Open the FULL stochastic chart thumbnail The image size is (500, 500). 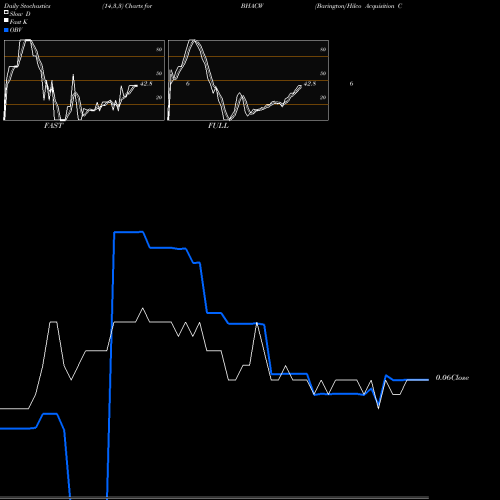pos(248,80)
